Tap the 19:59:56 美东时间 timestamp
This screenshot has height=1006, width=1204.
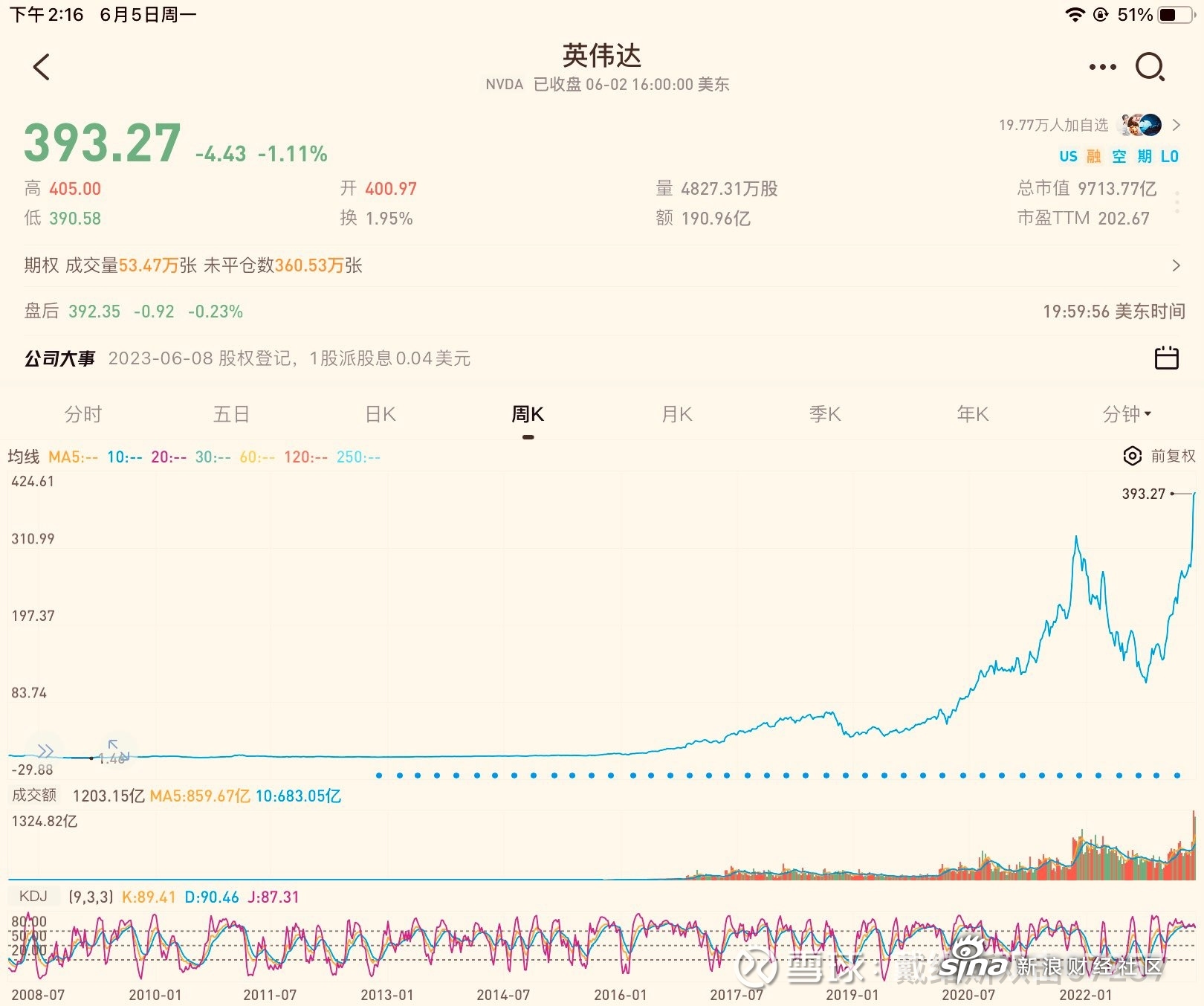(x=1114, y=312)
